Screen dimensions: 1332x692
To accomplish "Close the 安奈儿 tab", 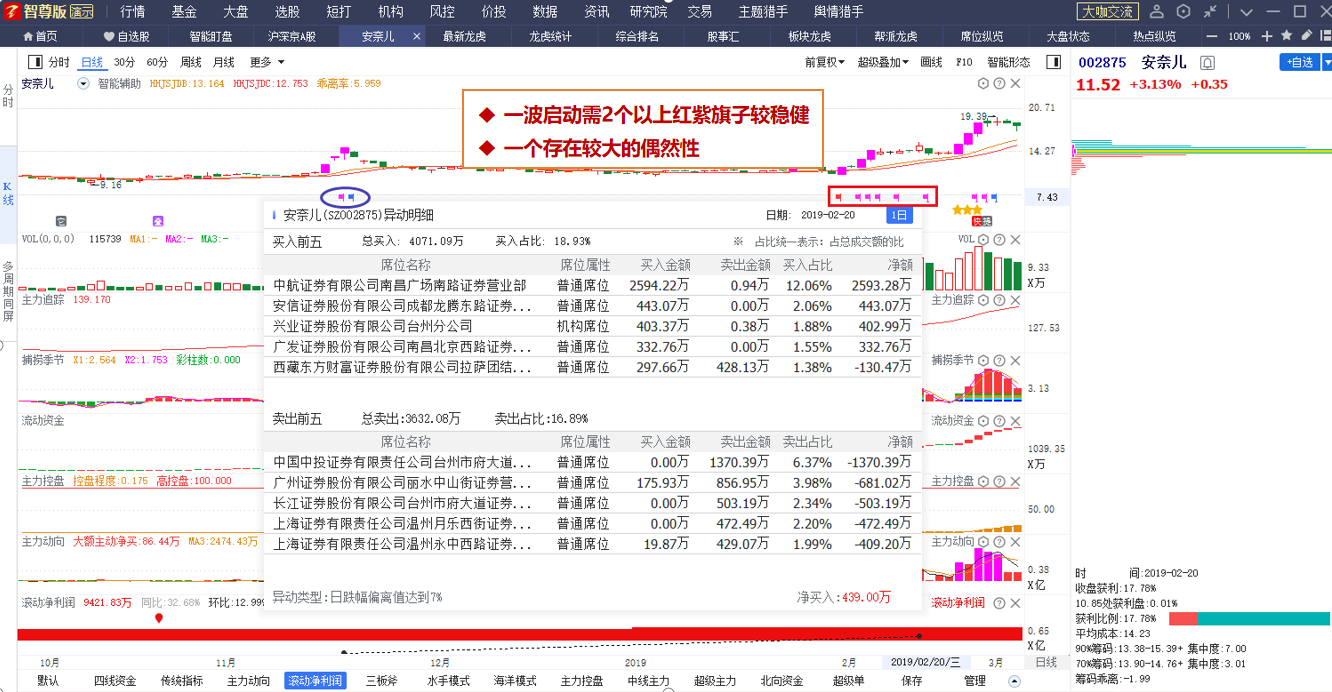I will (416, 36).
